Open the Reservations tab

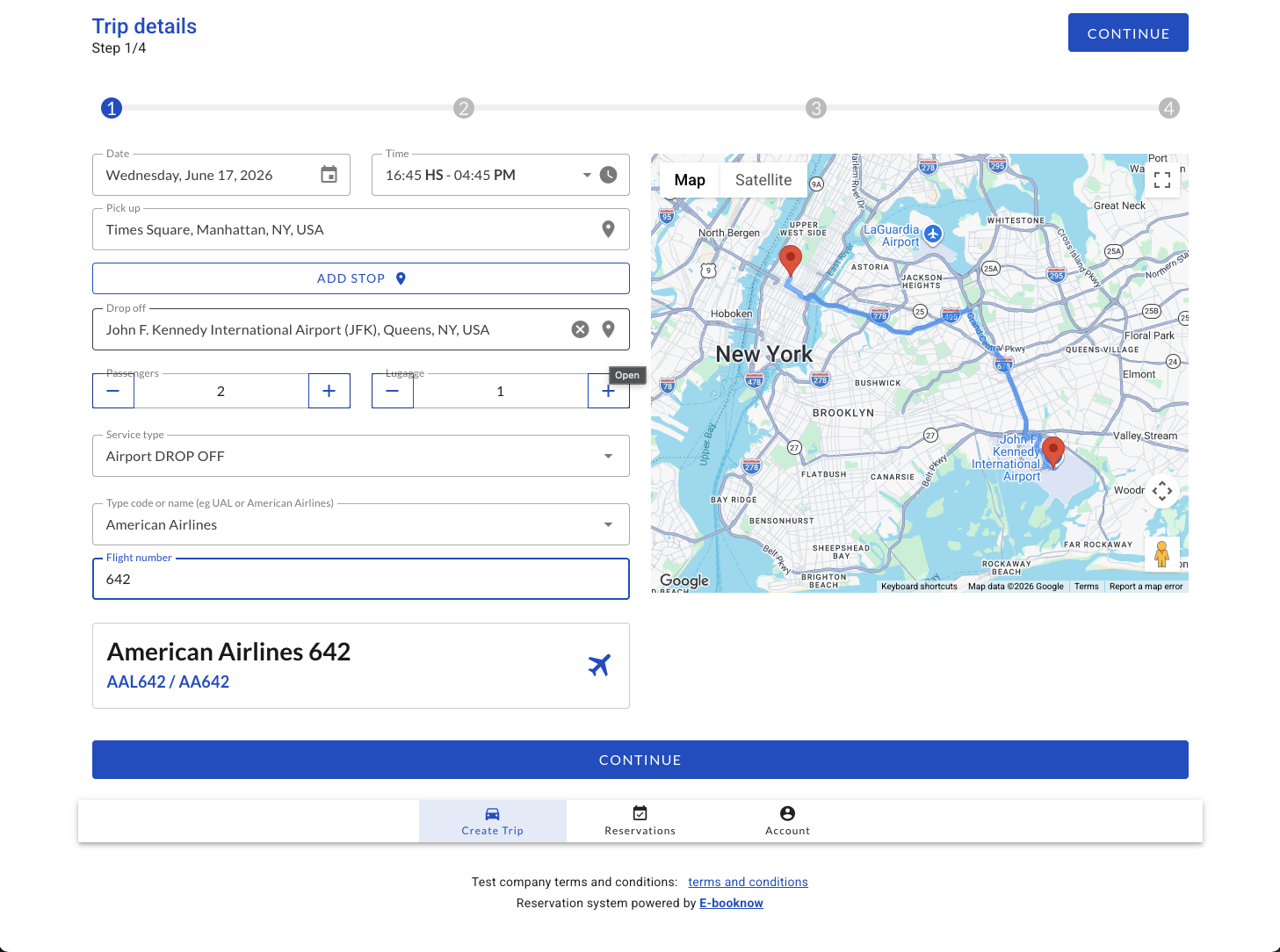coord(640,821)
